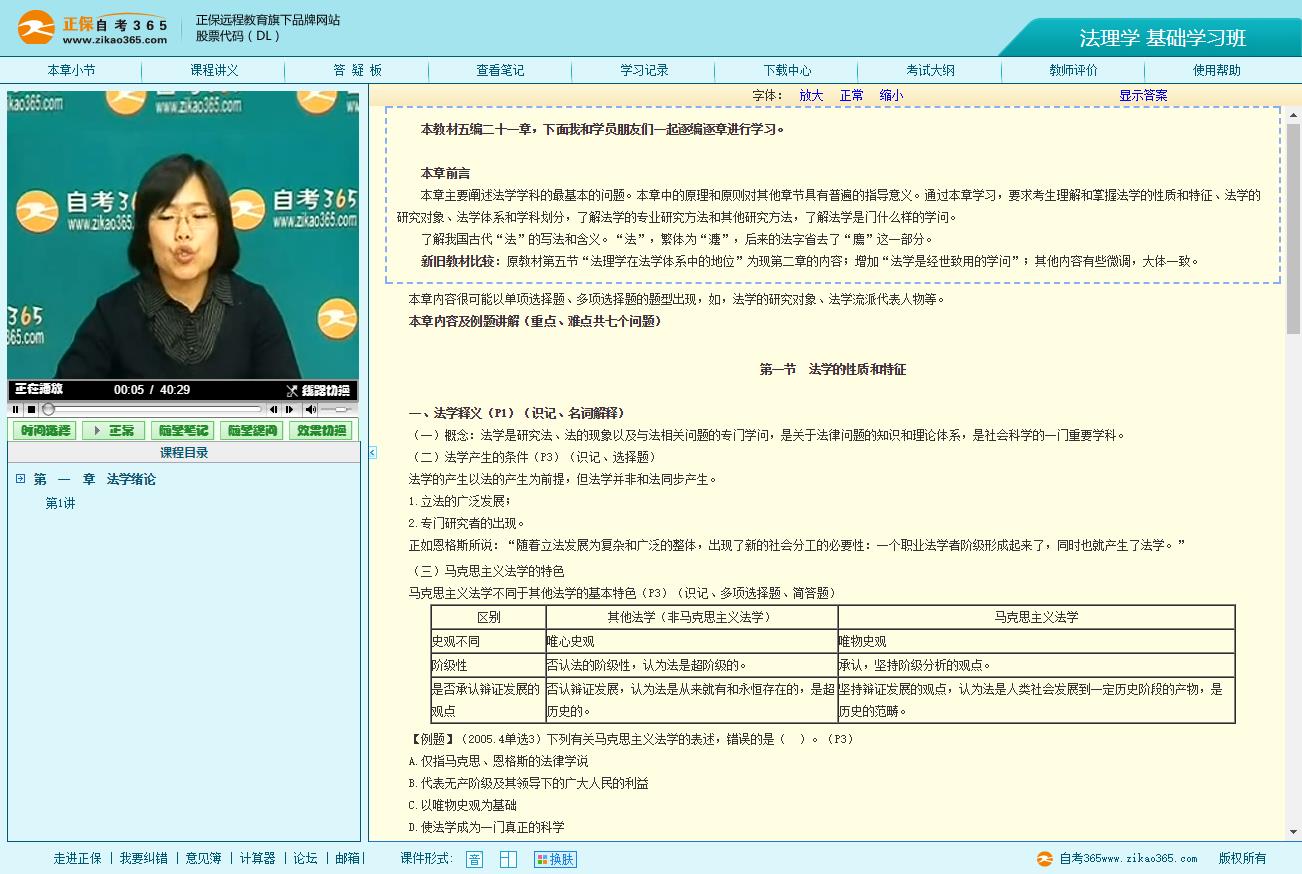This screenshot has width=1302, height=874.
Task: Switch to split layout courseware icon
Action: point(508,859)
